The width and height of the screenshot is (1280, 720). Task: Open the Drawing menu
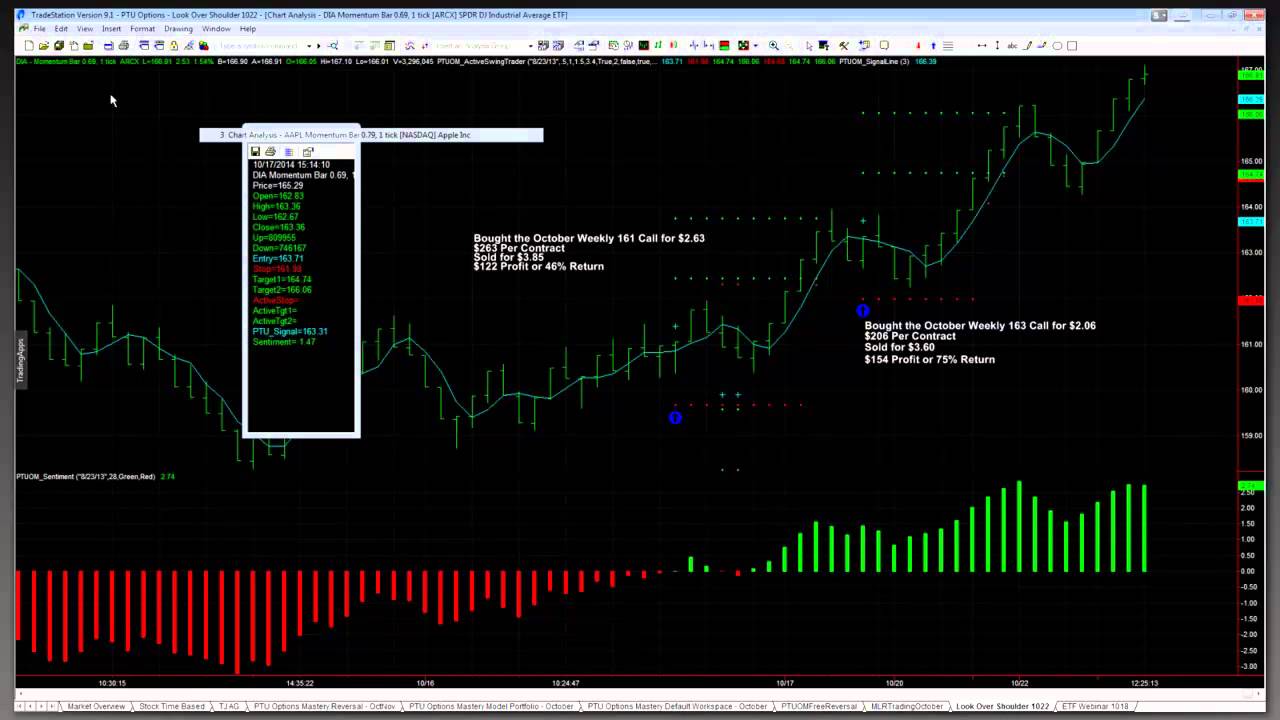click(x=178, y=29)
